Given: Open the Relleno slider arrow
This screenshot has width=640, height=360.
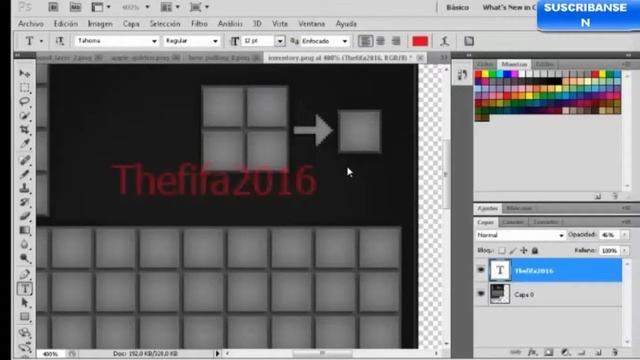Looking at the screenshot, I should tap(624, 251).
